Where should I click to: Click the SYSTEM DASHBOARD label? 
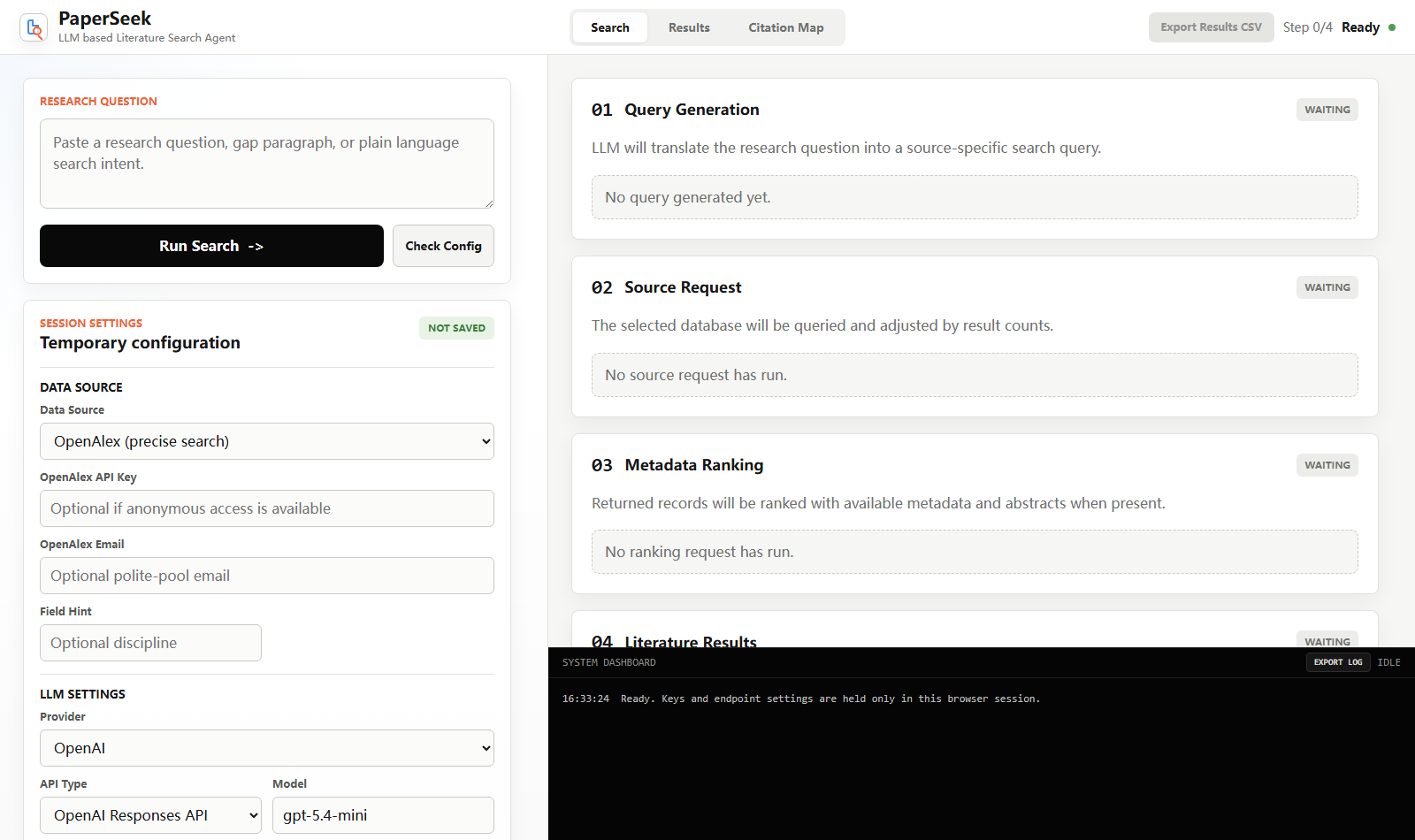point(609,662)
